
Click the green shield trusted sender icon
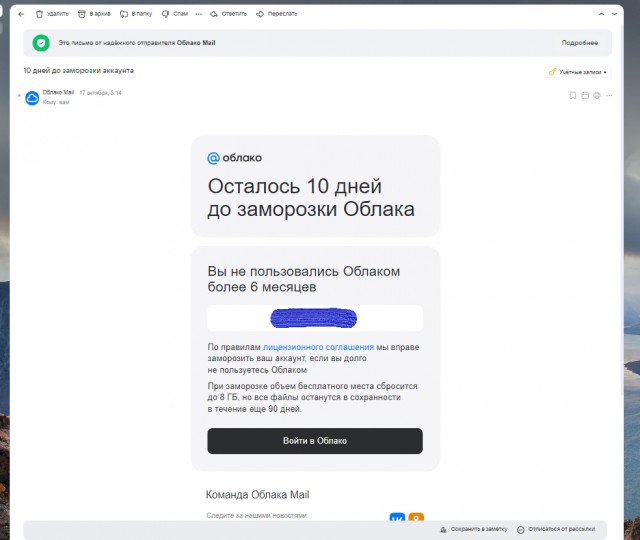pos(41,43)
